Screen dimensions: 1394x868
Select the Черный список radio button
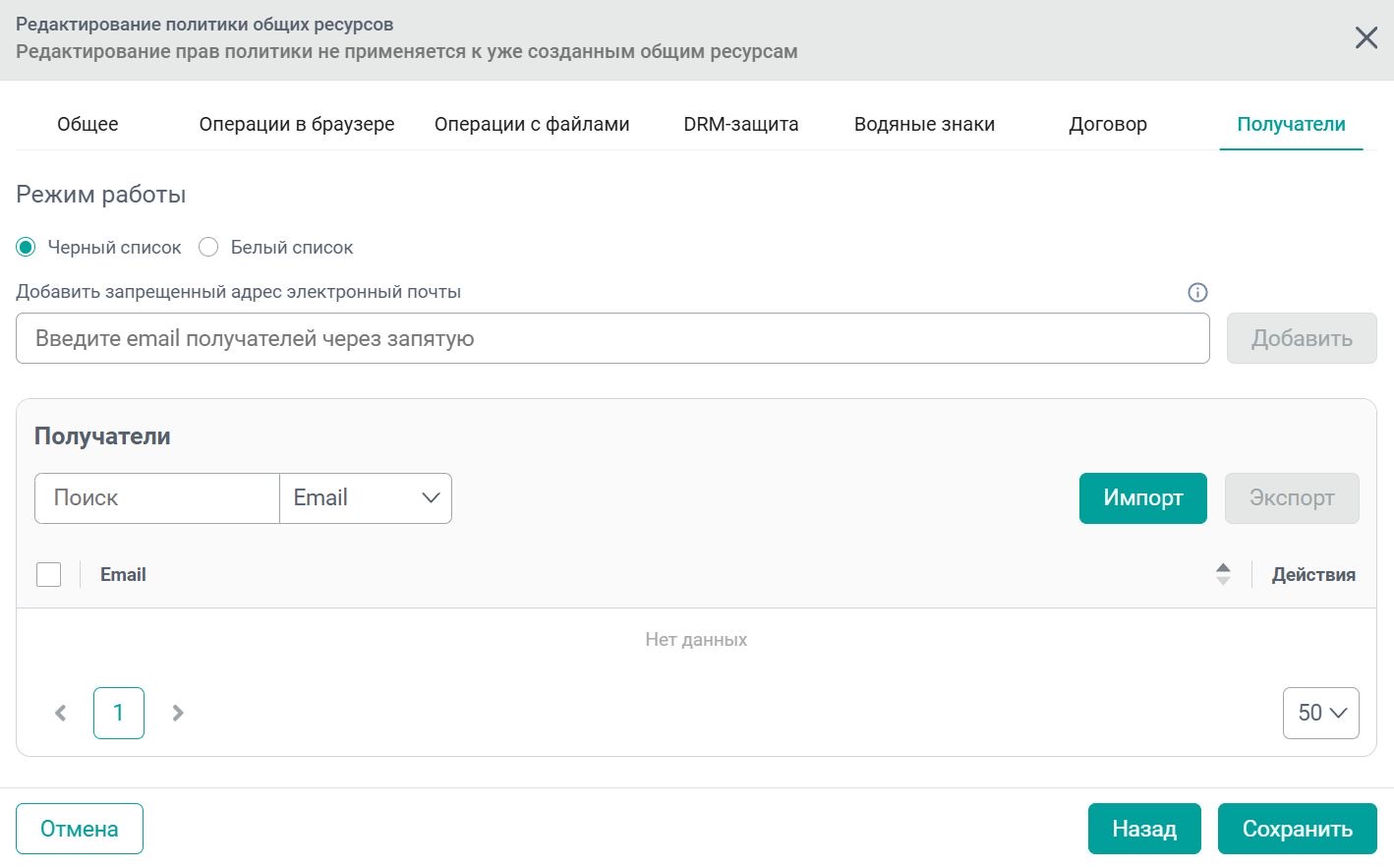pyautogui.click(x=27, y=247)
